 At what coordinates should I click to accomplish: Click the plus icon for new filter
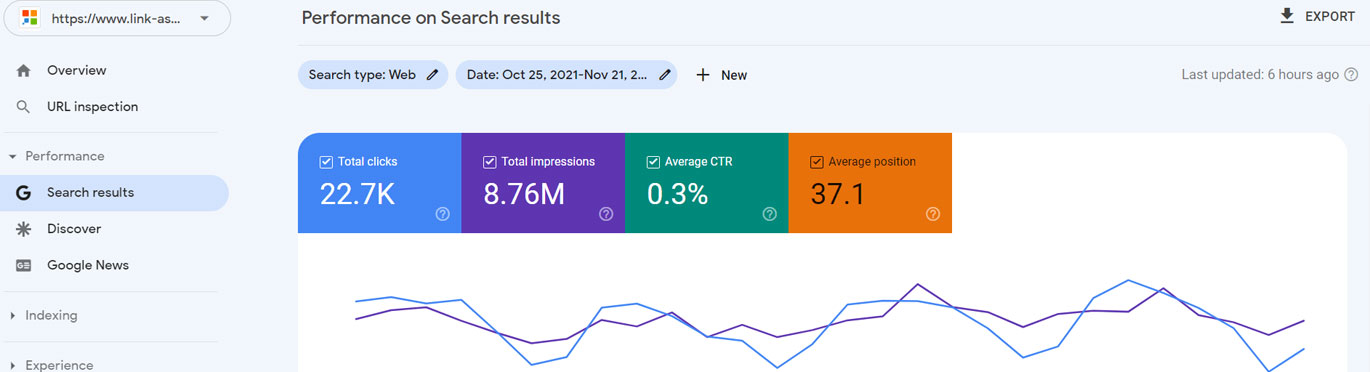[703, 75]
